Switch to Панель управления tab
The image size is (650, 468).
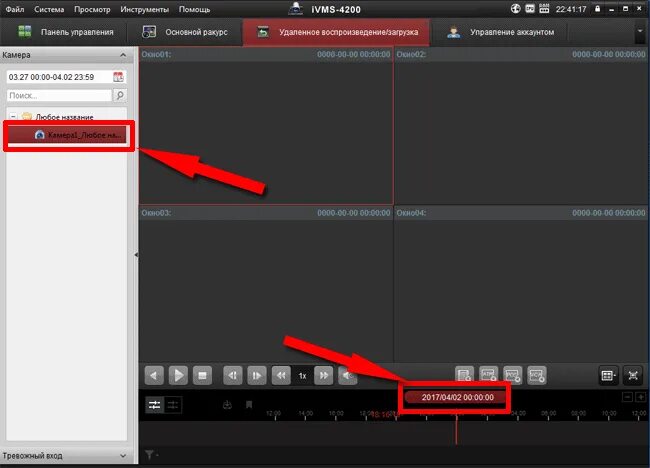coord(65,32)
